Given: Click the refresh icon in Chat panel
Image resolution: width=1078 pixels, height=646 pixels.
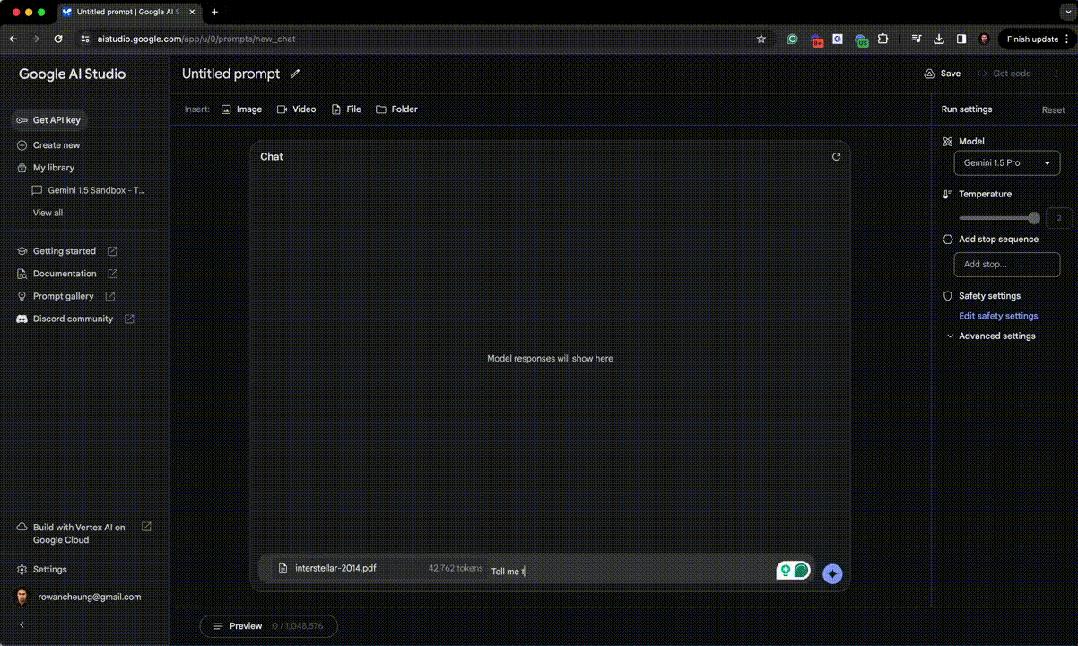Looking at the screenshot, I should (836, 157).
